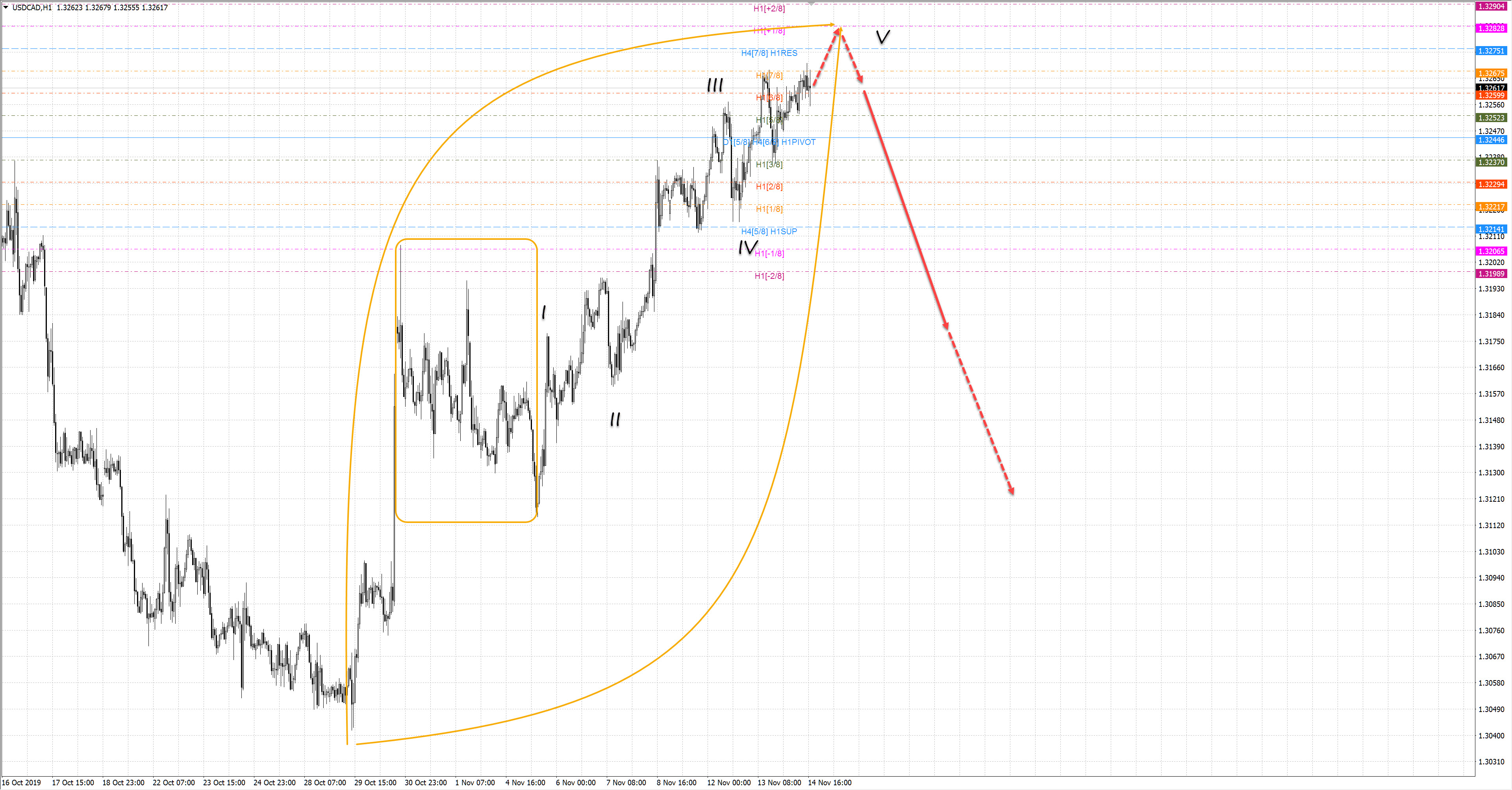Select the wave III handwritten label
This screenshot has width=1512, height=790.
coord(715,86)
